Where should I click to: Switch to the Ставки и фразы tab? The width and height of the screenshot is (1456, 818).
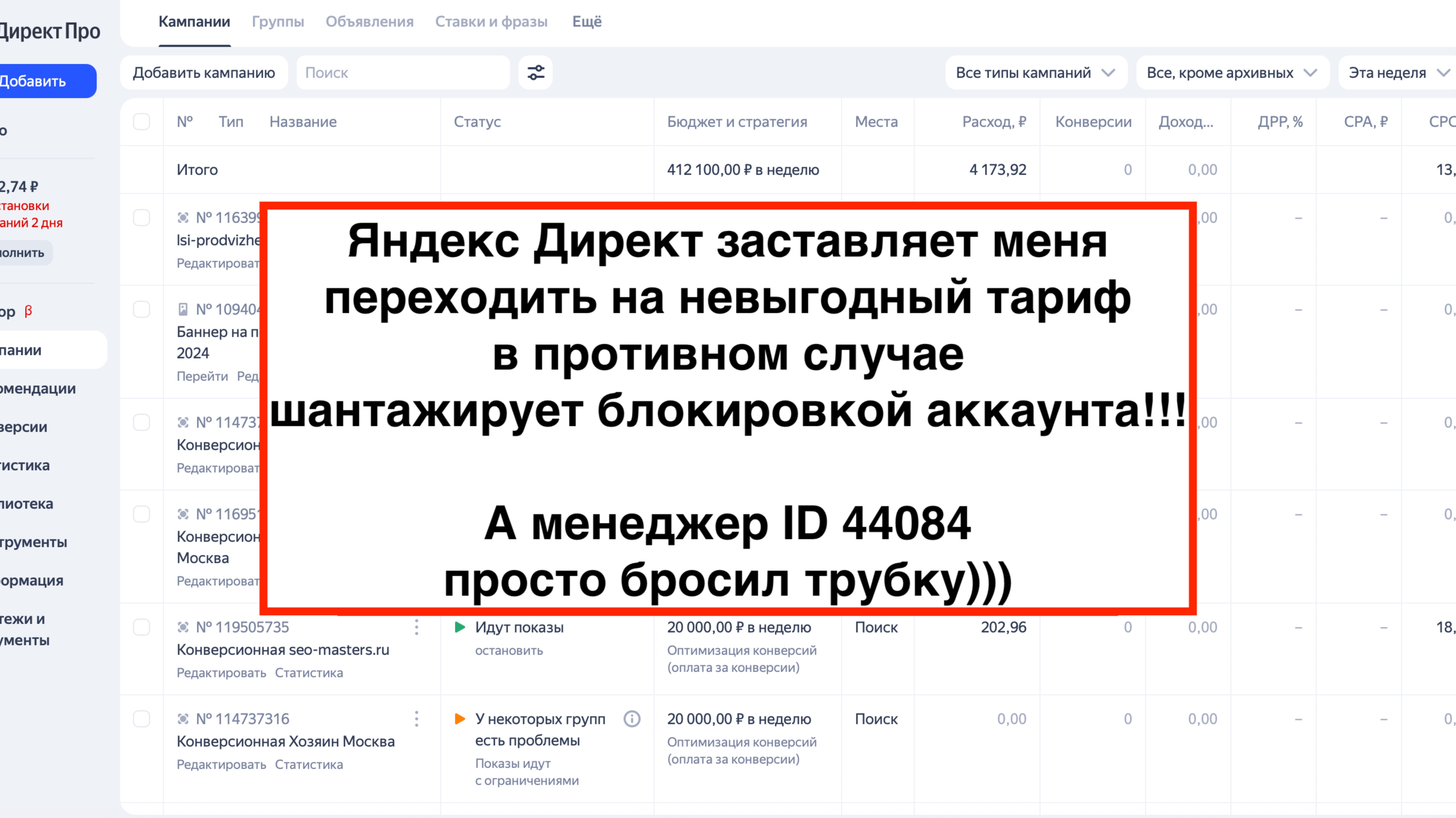[x=491, y=22]
